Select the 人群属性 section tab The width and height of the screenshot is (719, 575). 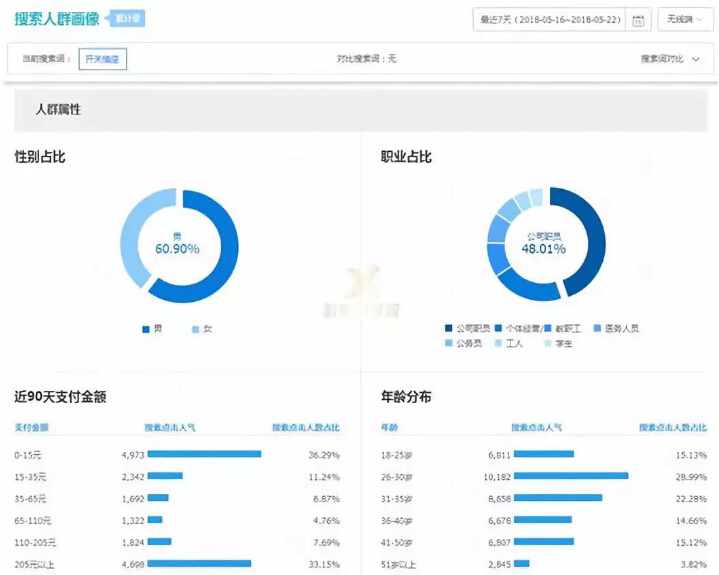(x=58, y=110)
